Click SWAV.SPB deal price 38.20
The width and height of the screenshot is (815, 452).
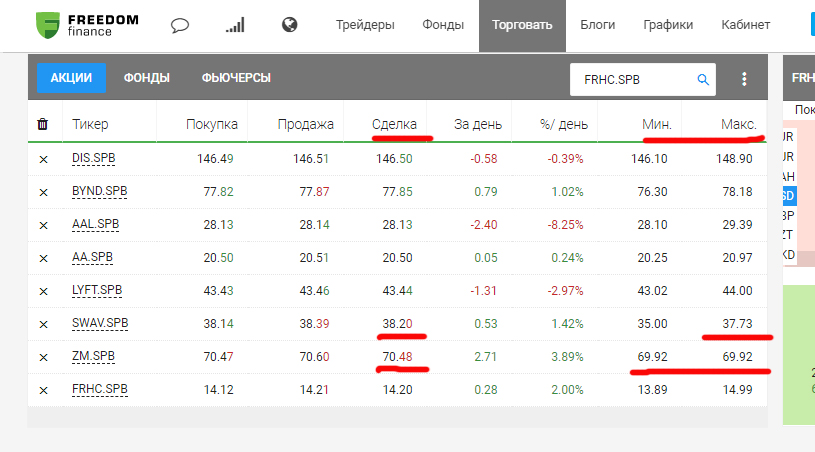pyautogui.click(x=397, y=324)
